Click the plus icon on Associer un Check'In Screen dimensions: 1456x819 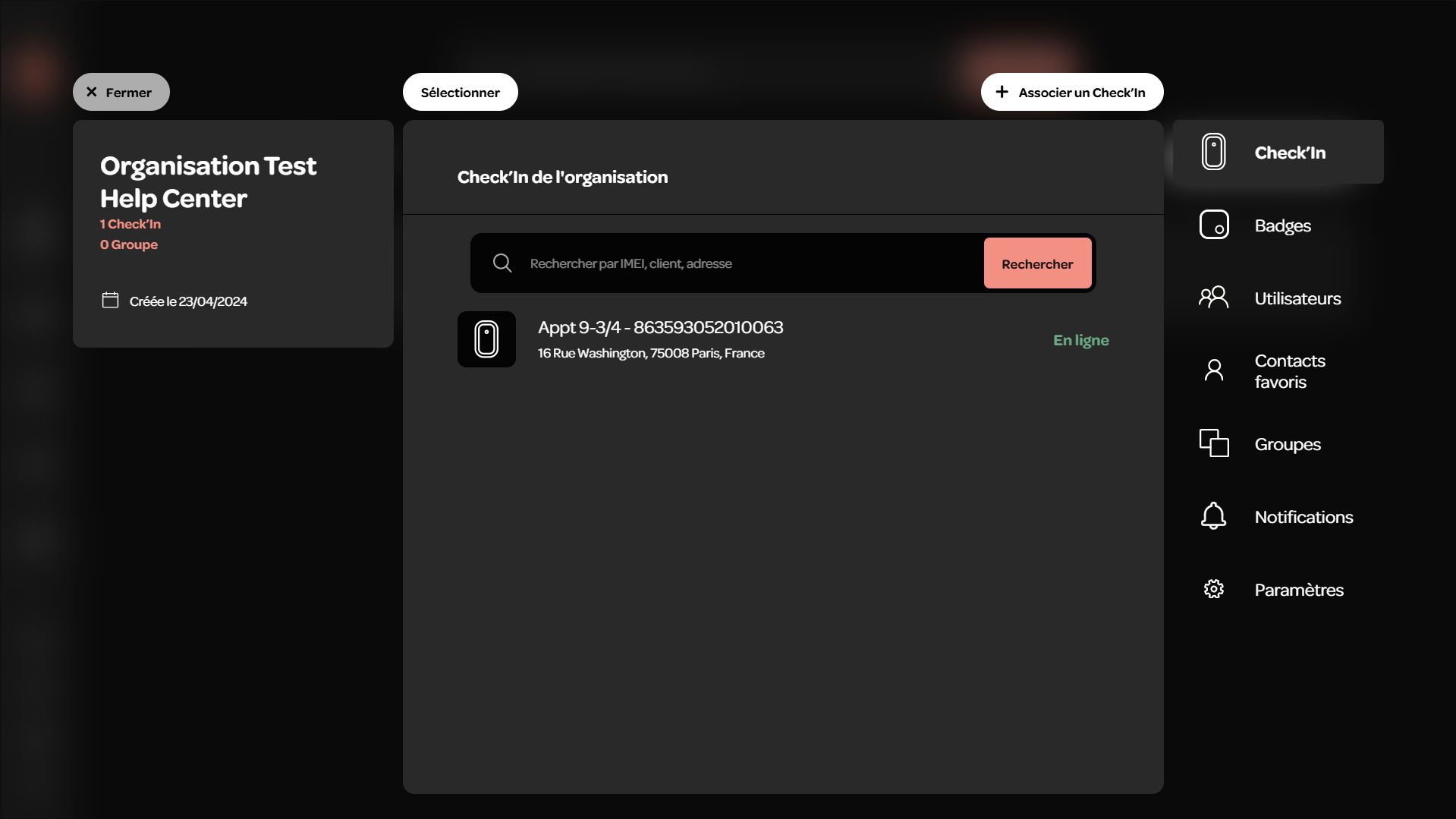coord(1002,92)
